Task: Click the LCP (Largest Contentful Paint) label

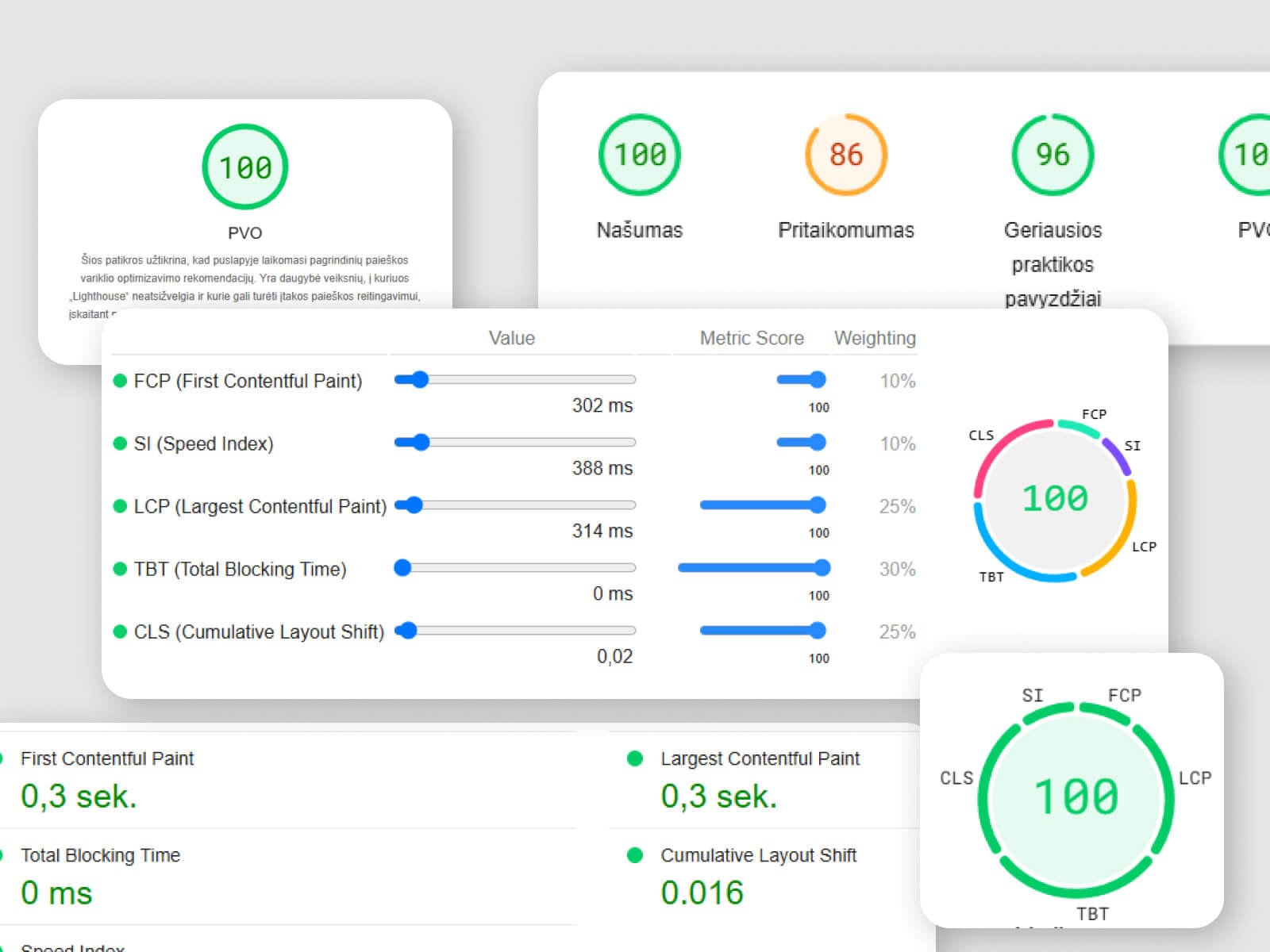Action: [x=260, y=506]
